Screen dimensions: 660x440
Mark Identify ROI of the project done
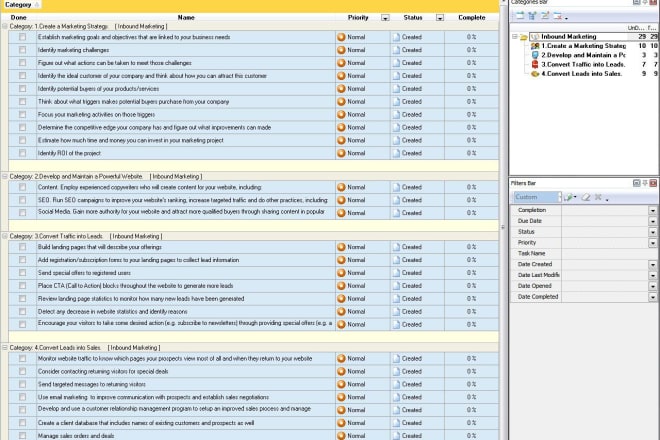(x=22, y=153)
